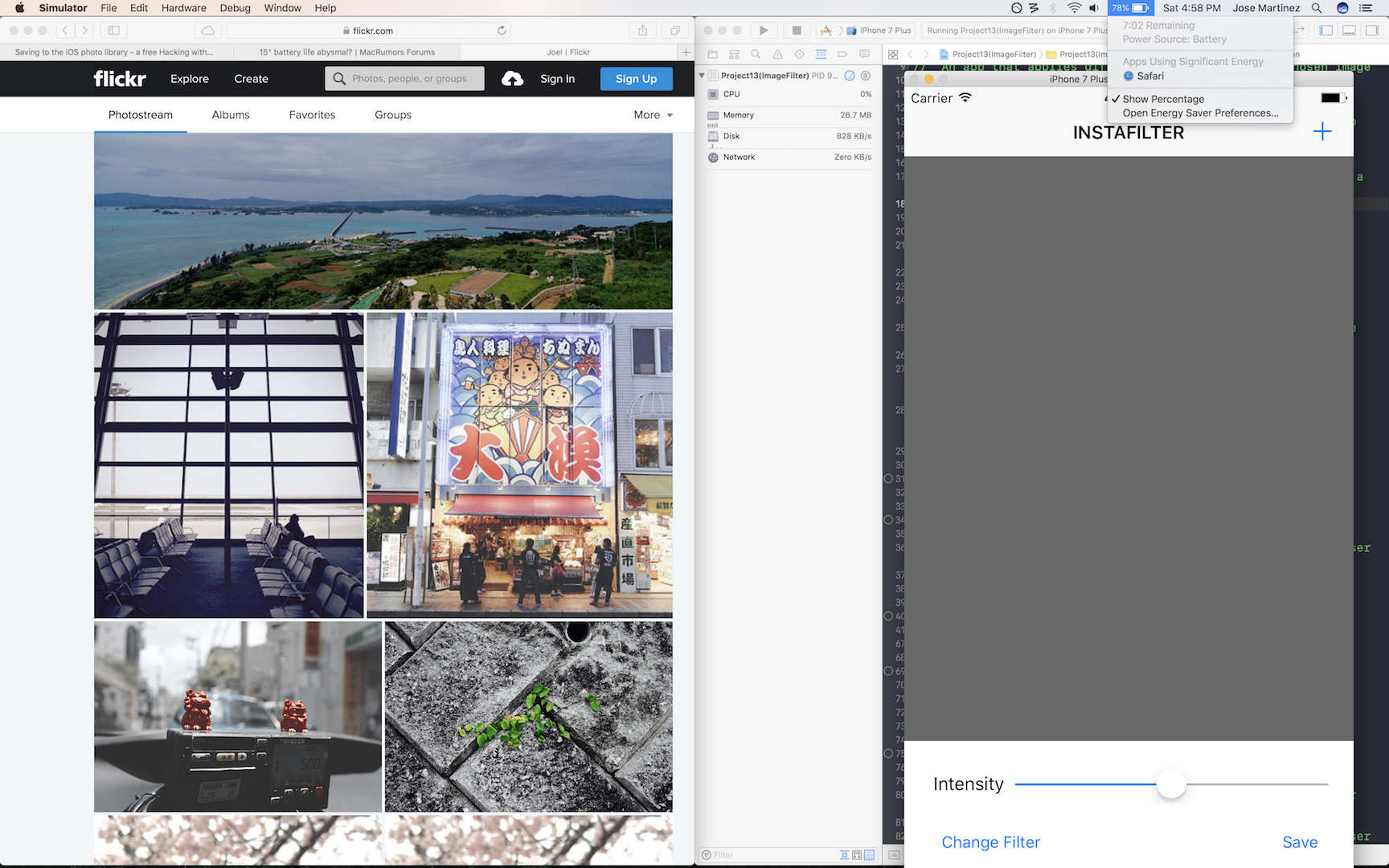Open the Window menu

click(x=282, y=8)
